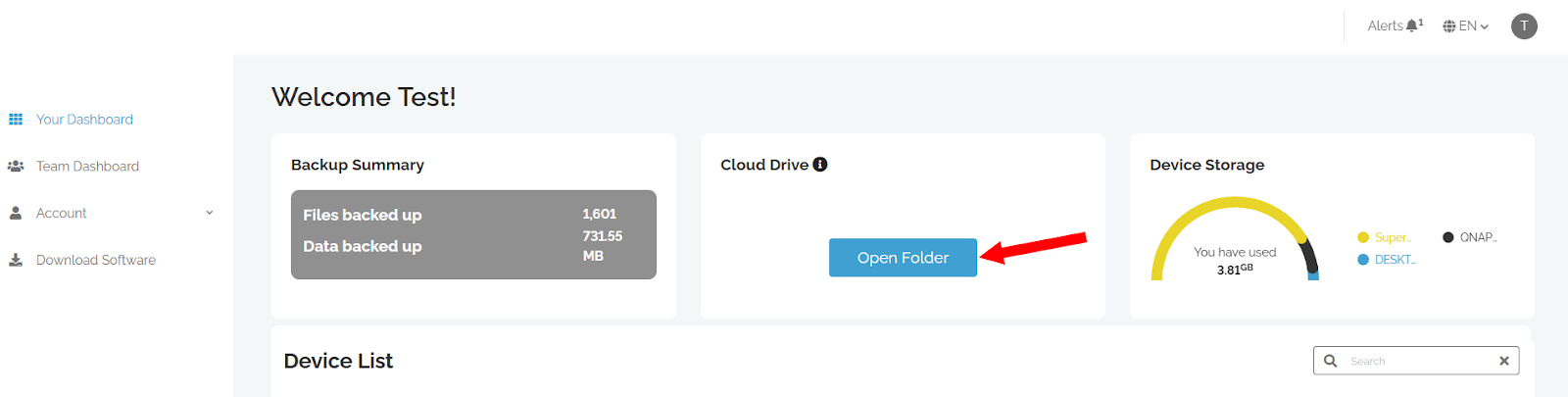Go to Your Dashboard
Viewport: 1568px width, 397px height.
(84, 120)
